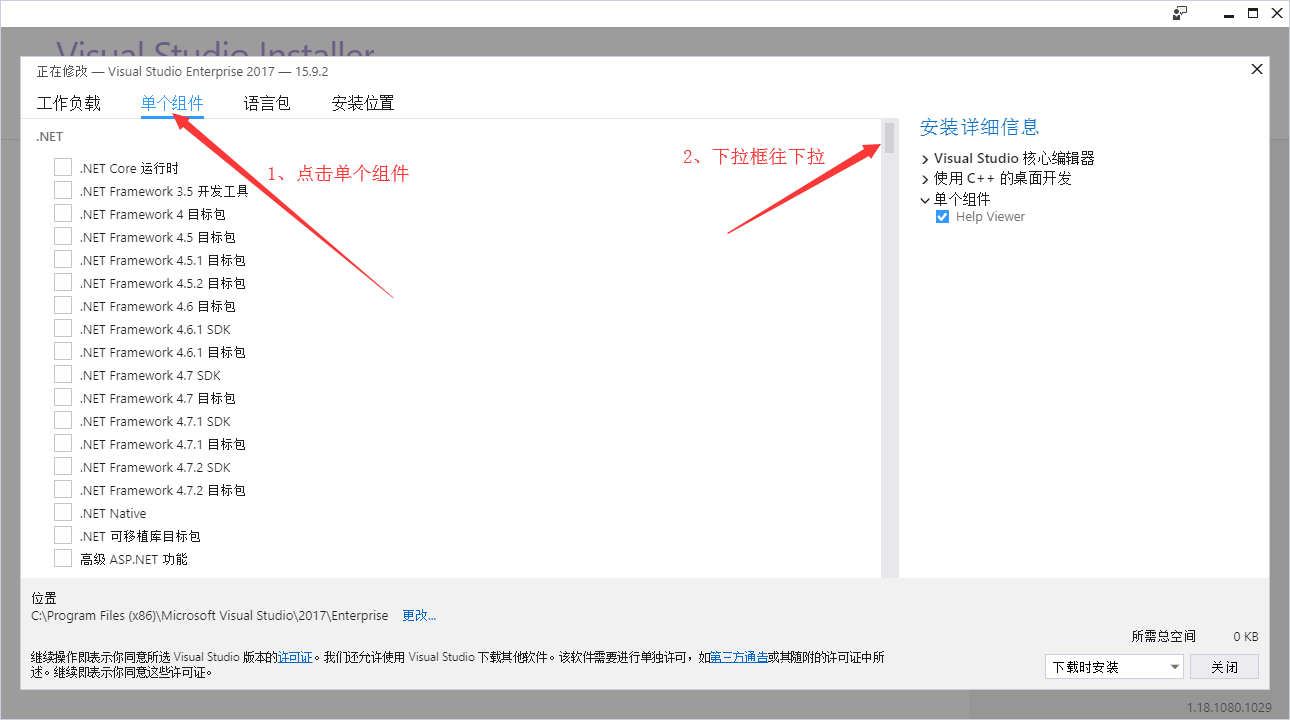Tick .NET Framework 4.7.1 目标包
Image resolution: width=1290 pixels, height=720 pixels.
[x=63, y=444]
